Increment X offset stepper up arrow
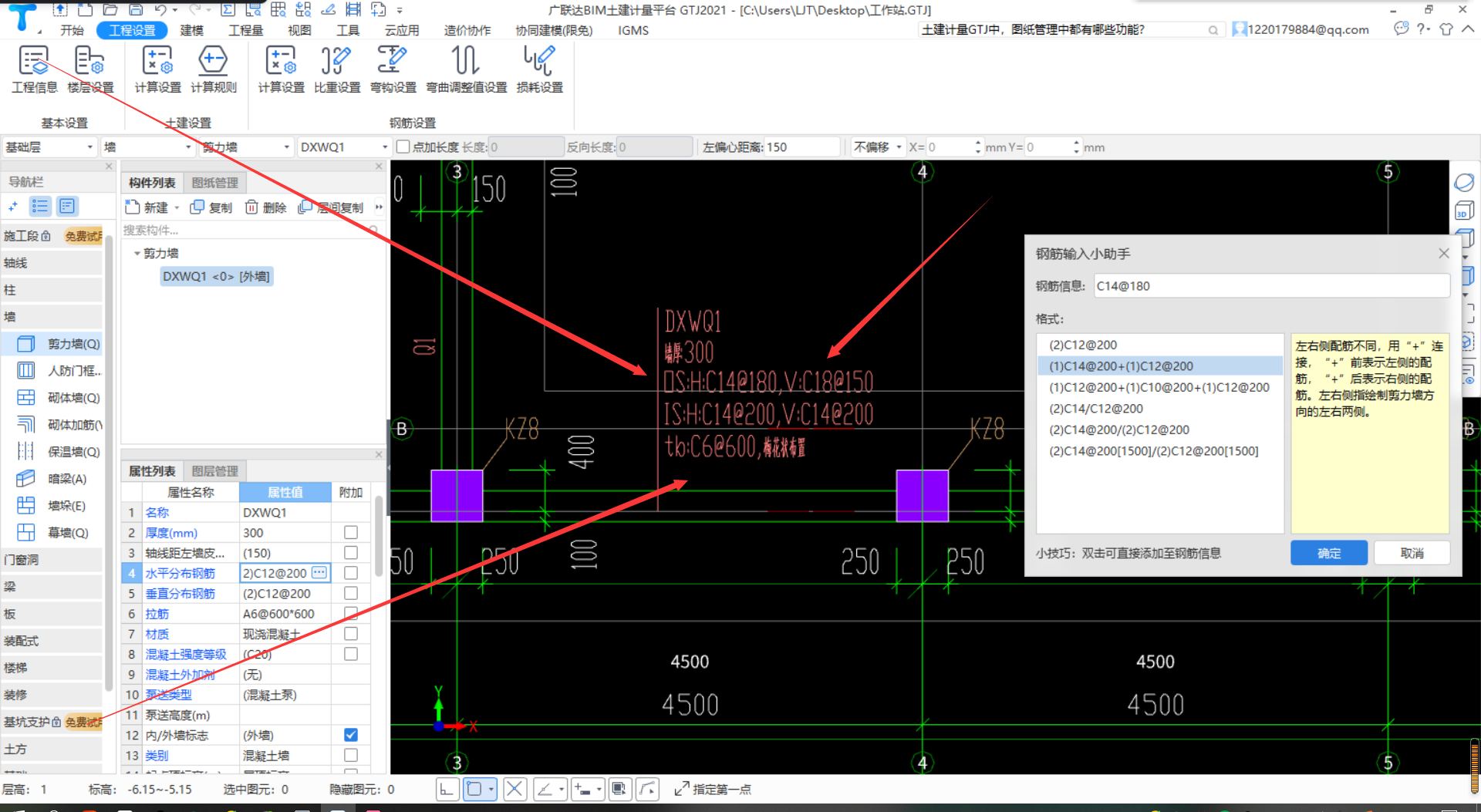1481x812 pixels. [x=978, y=143]
